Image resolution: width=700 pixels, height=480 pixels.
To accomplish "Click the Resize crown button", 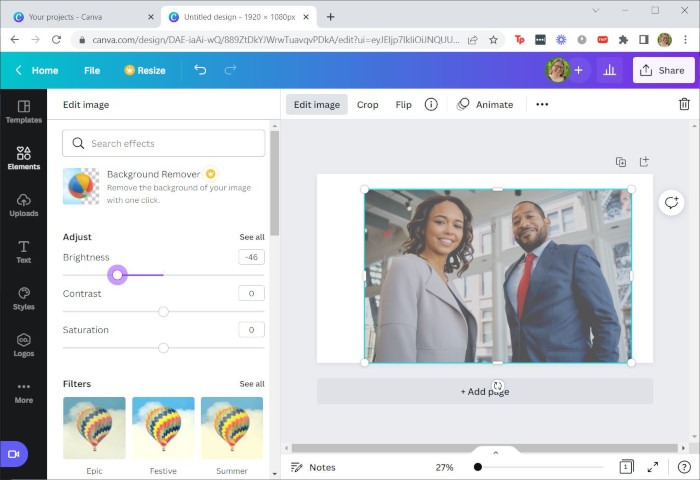I will click(145, 71).
